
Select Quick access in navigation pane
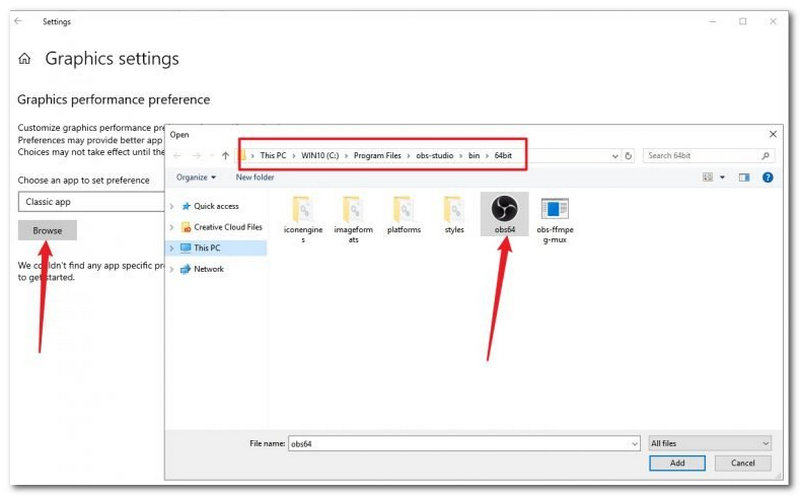[216, 206]
